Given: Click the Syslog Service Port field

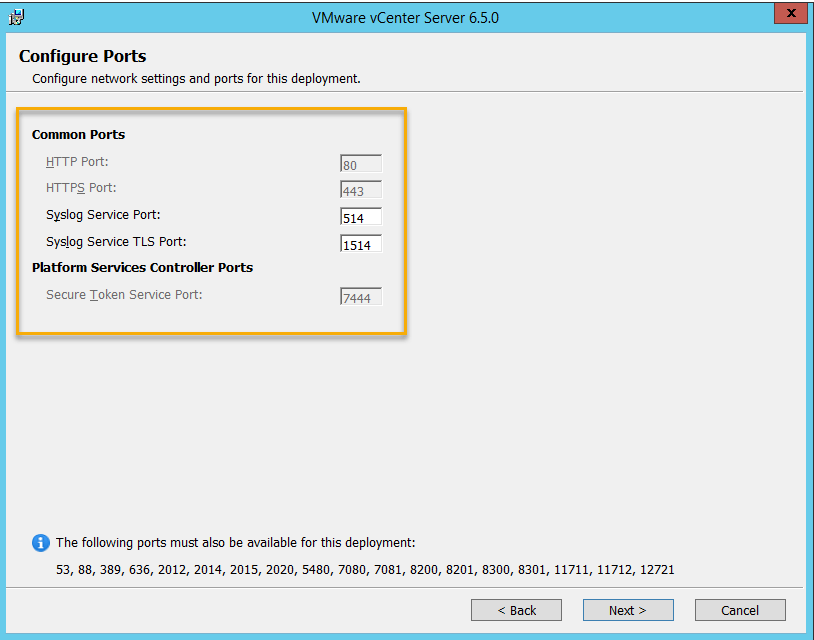Looking at the screenshot, I should [x=360, y=218].
